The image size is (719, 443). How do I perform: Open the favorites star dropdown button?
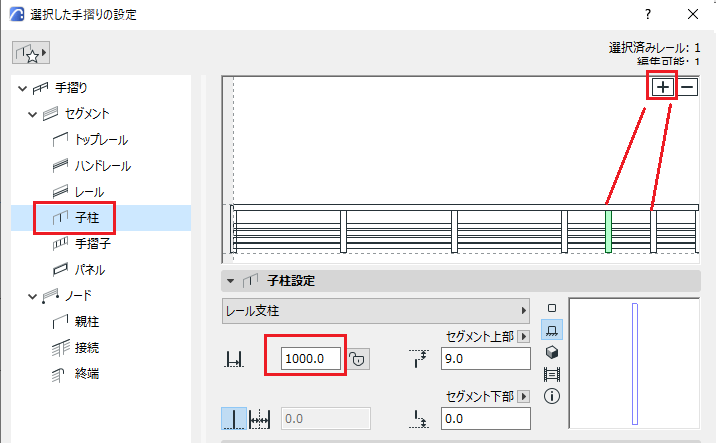pyautogui.click(x=31, y=53)
